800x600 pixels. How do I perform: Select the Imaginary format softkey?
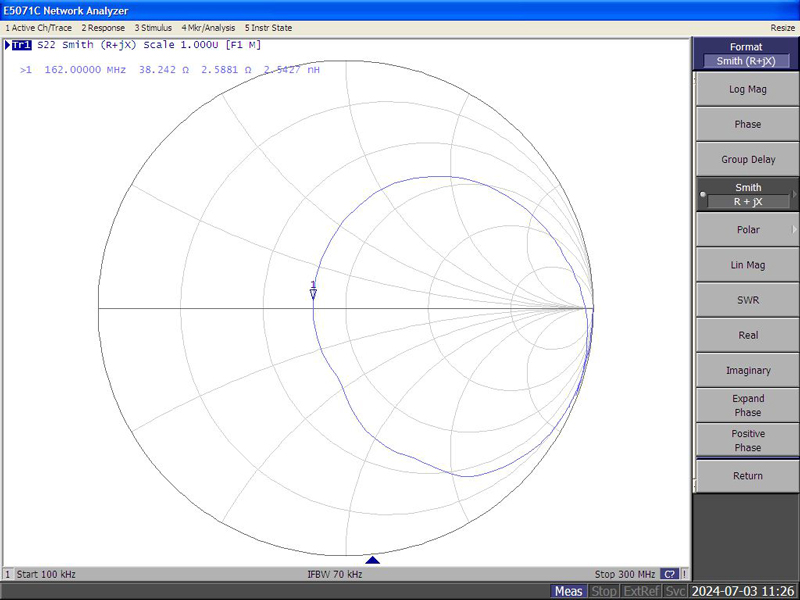[x=747, y=370]
